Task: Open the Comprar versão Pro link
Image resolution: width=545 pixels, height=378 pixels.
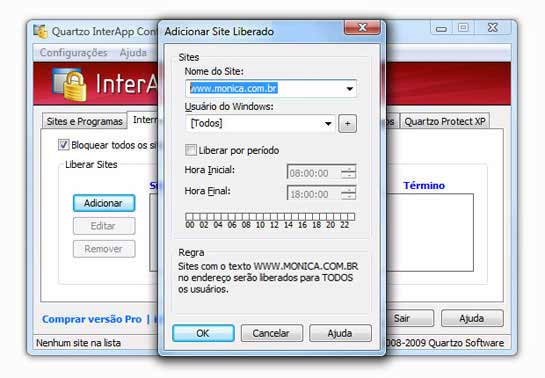Action: coord(92,319)
